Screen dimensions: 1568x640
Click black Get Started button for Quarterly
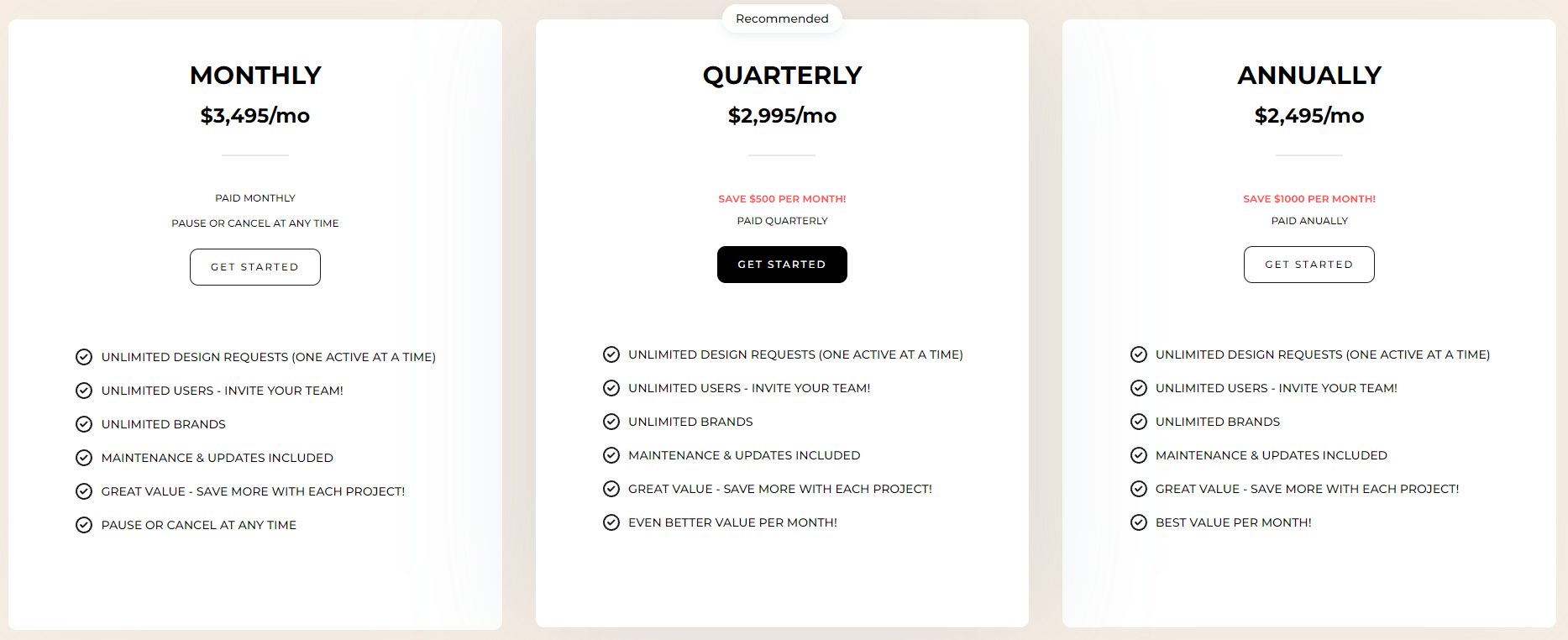pyautogui.click(x=782, y=265)
